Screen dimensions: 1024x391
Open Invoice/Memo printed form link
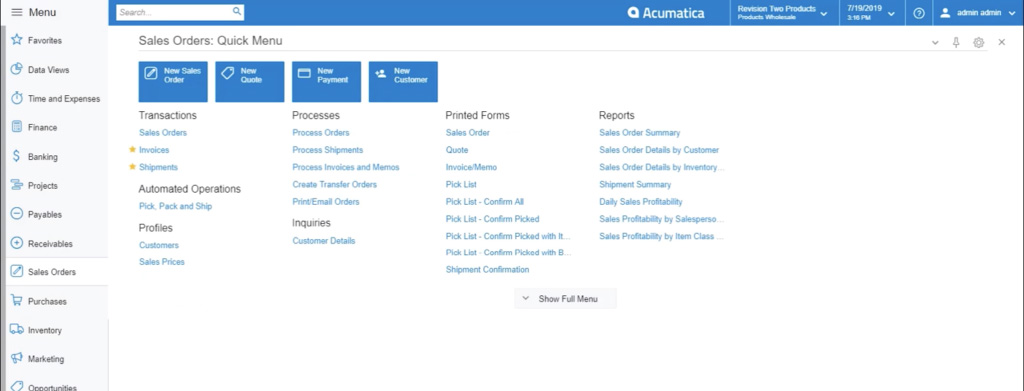pos(472,167)
